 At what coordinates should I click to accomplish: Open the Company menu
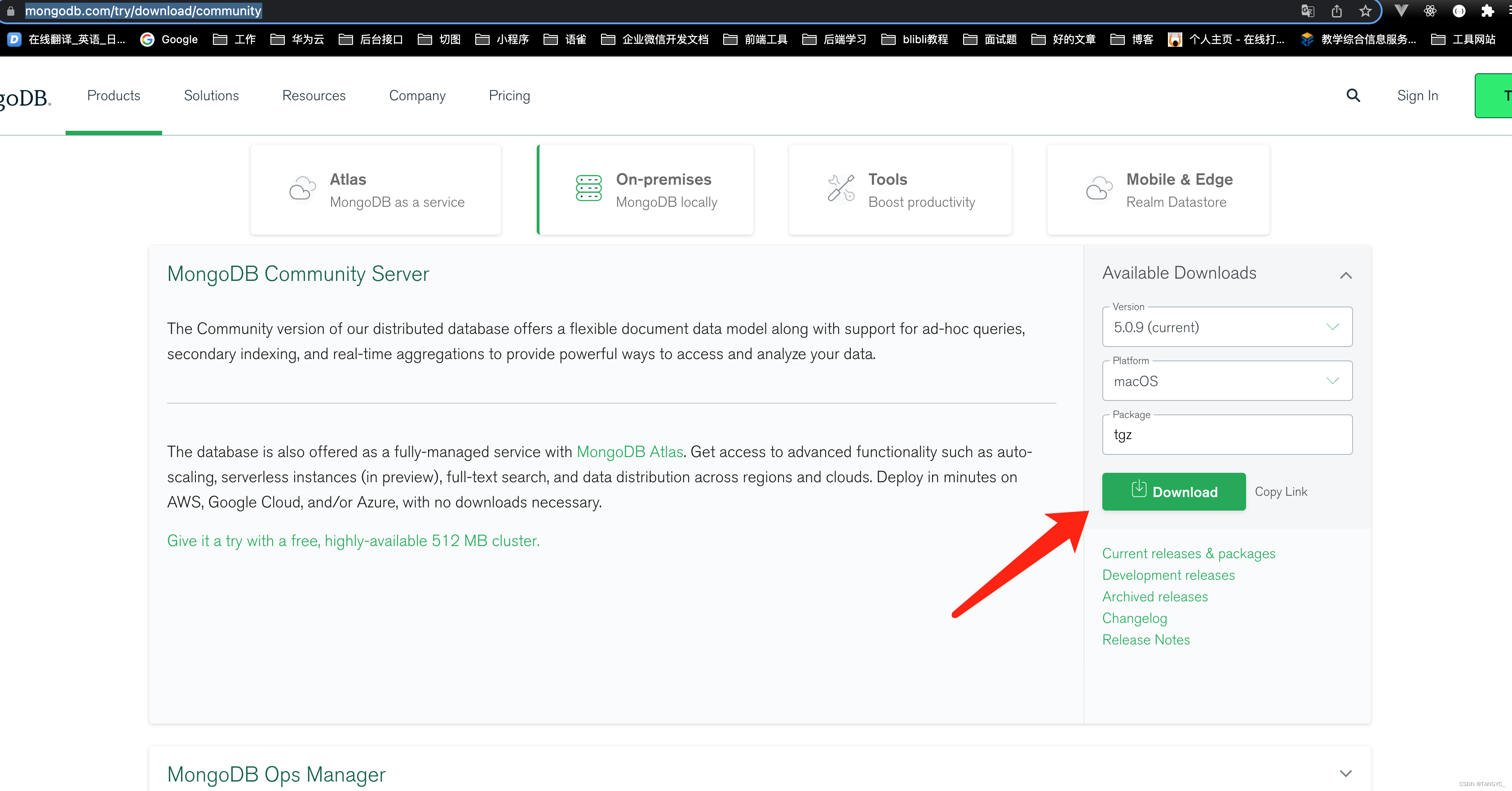(x=417, y=96)
